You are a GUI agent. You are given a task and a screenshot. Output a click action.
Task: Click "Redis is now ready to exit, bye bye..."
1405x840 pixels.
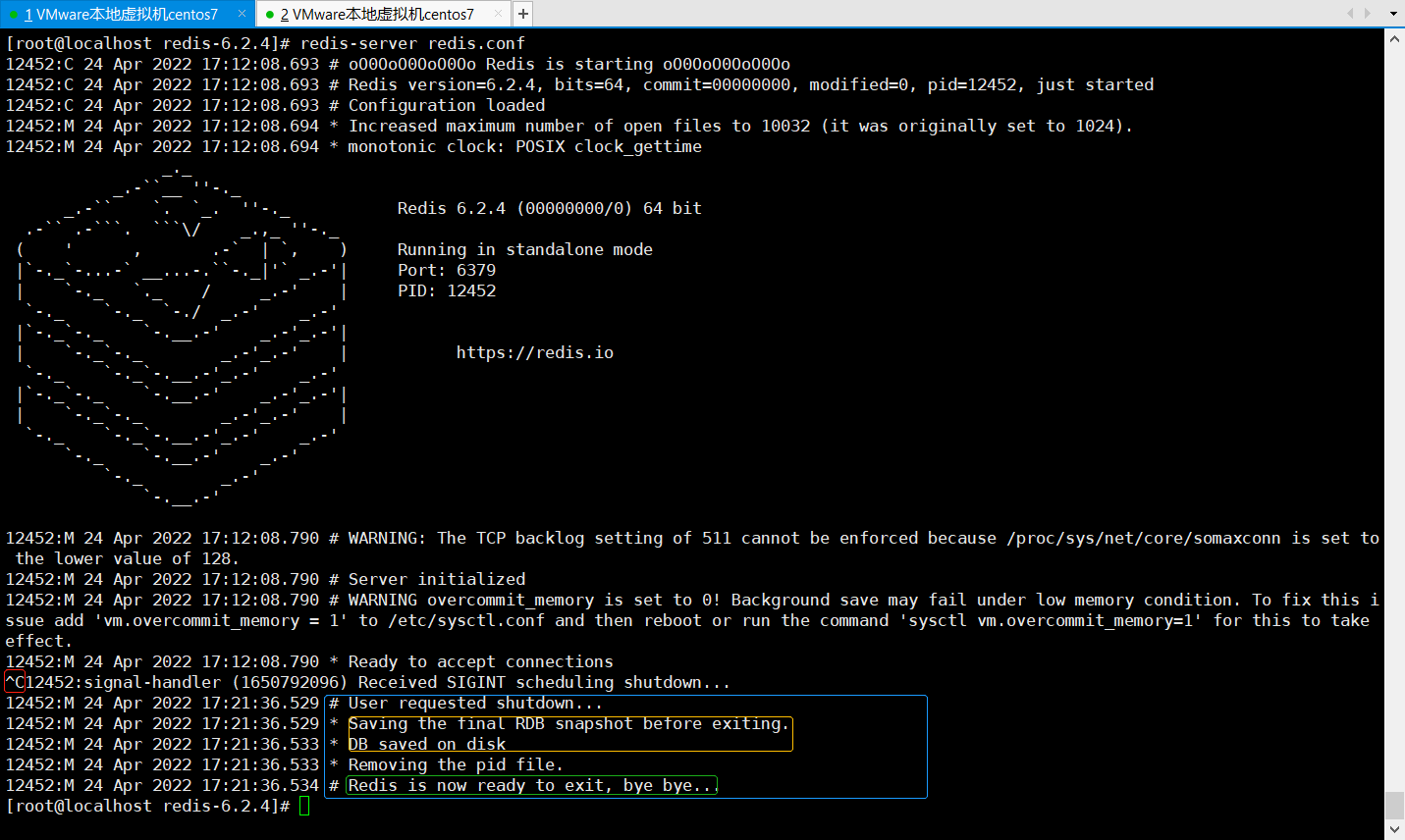pyautogui.click(x=532, y=786)
